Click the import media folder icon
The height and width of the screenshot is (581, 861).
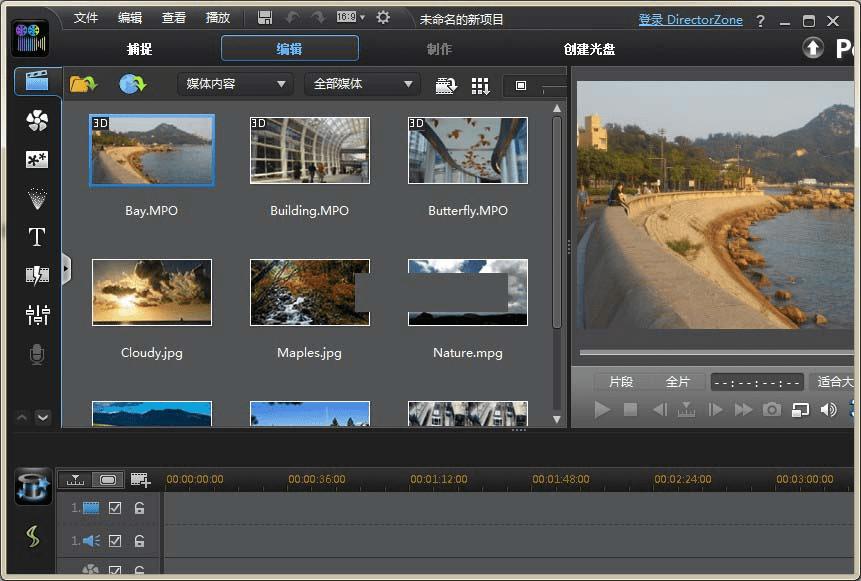click(x=83, y=85)
